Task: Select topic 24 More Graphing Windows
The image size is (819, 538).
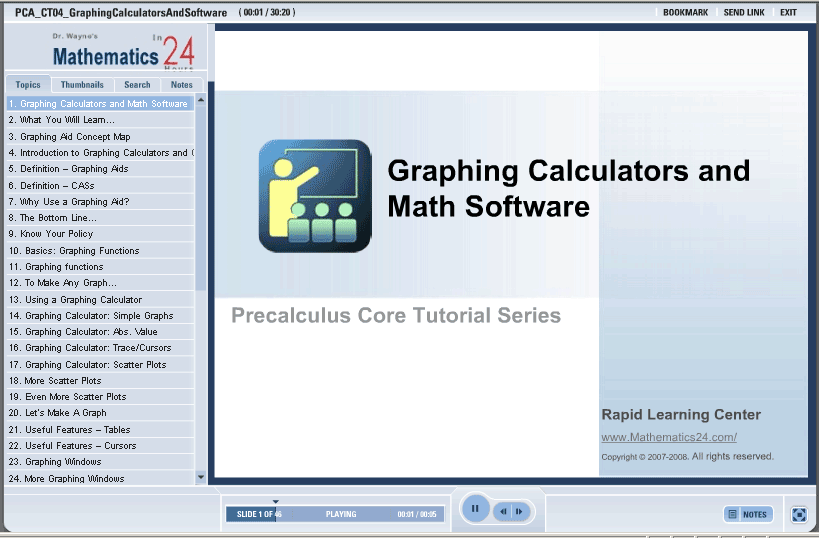Action: (100, 478)
